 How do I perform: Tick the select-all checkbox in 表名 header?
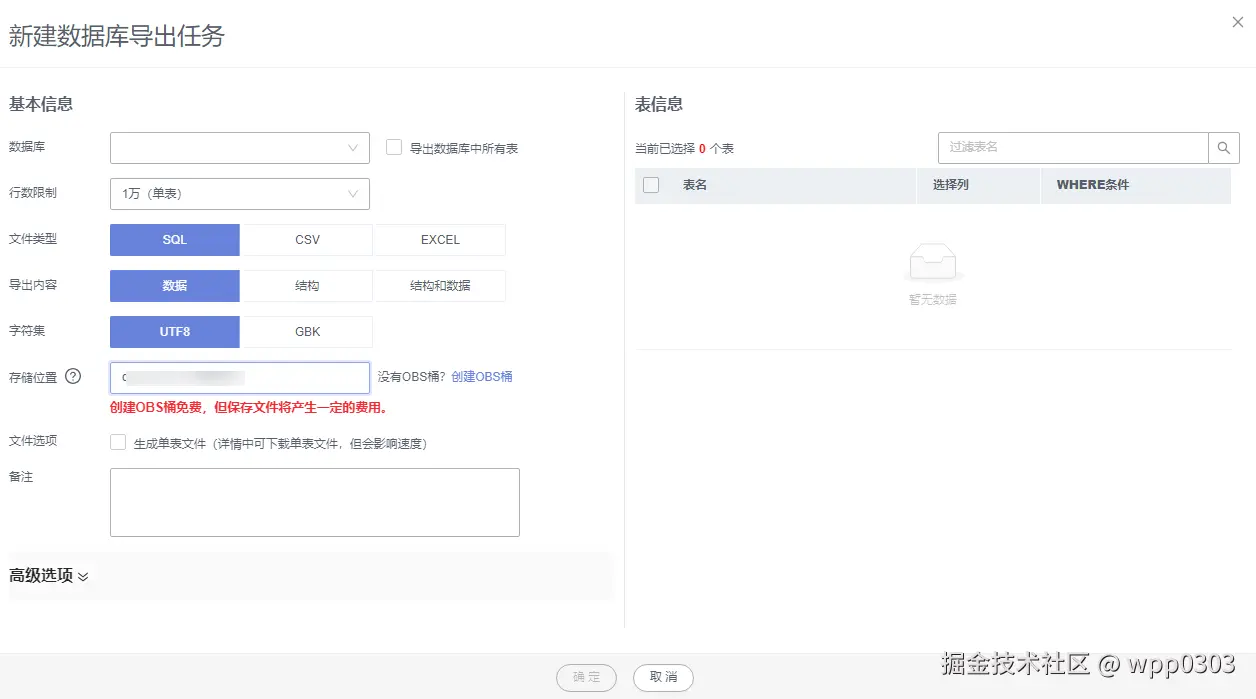pos(651,185)
